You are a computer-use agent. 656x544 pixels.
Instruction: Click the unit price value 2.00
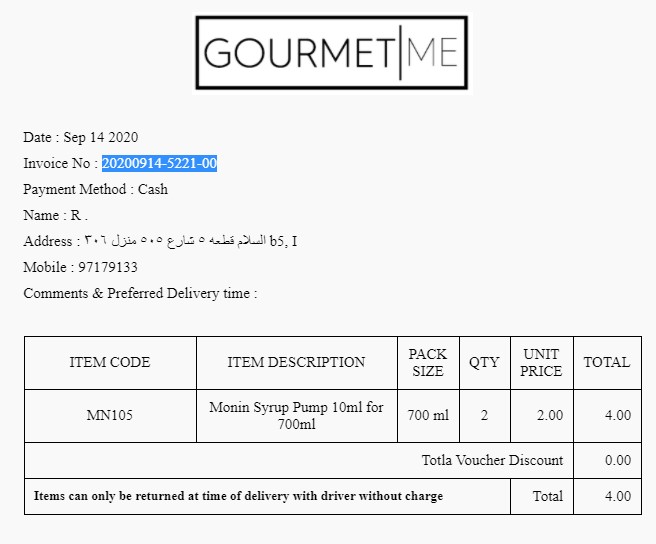549,415
